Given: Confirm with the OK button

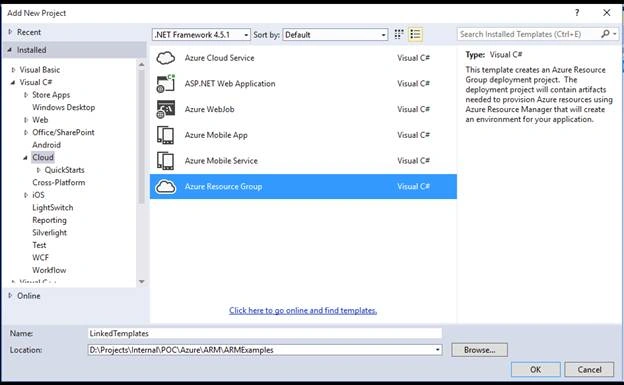Looking at the screenshot, I should [536, 369].
